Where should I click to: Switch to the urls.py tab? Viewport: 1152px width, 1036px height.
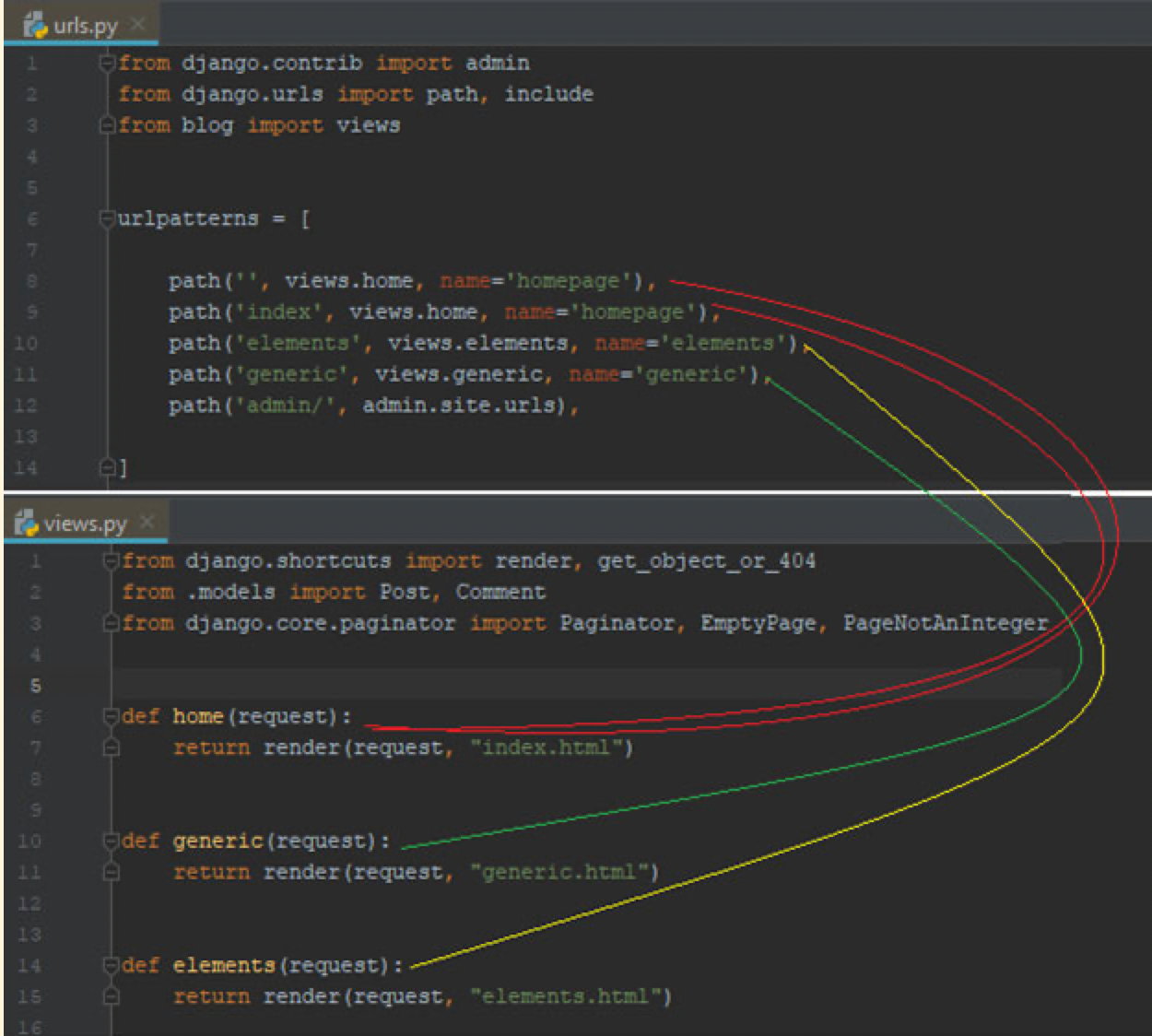pos(85,26)
